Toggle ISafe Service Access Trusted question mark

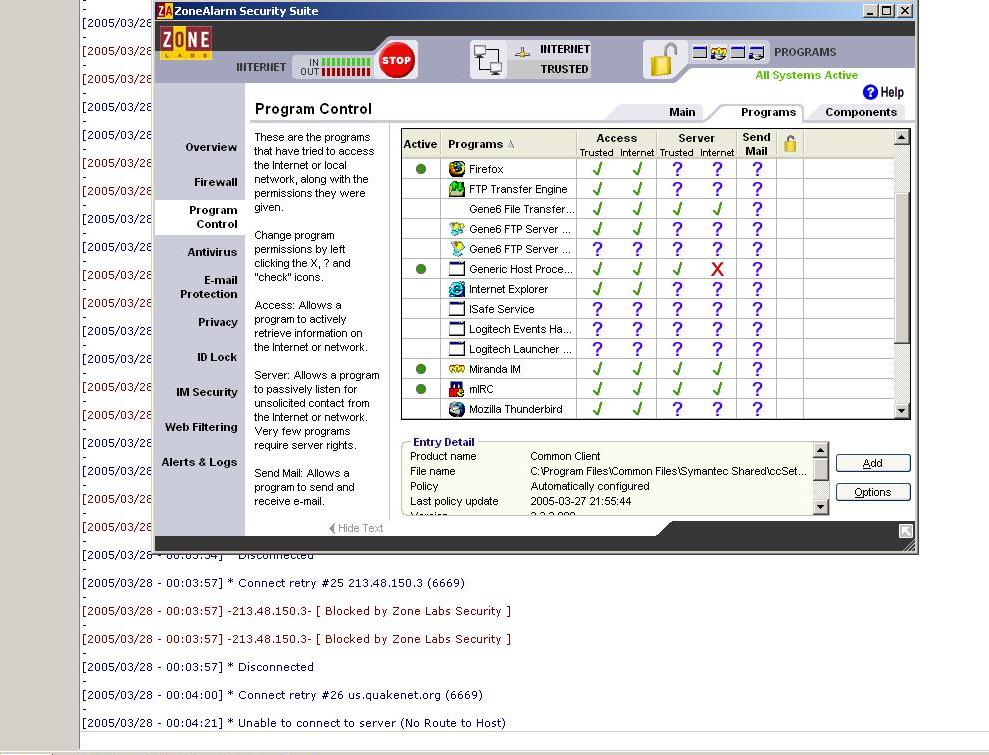click(x=597, y=309)
